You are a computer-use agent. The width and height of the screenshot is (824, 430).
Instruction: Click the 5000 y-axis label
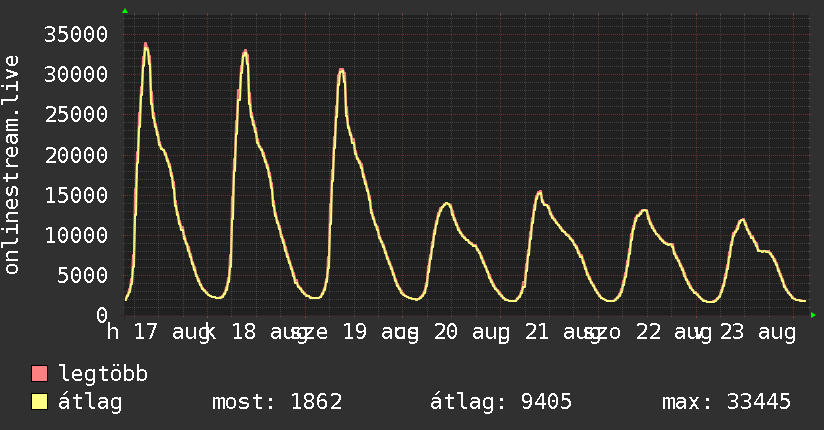(83, 275)
